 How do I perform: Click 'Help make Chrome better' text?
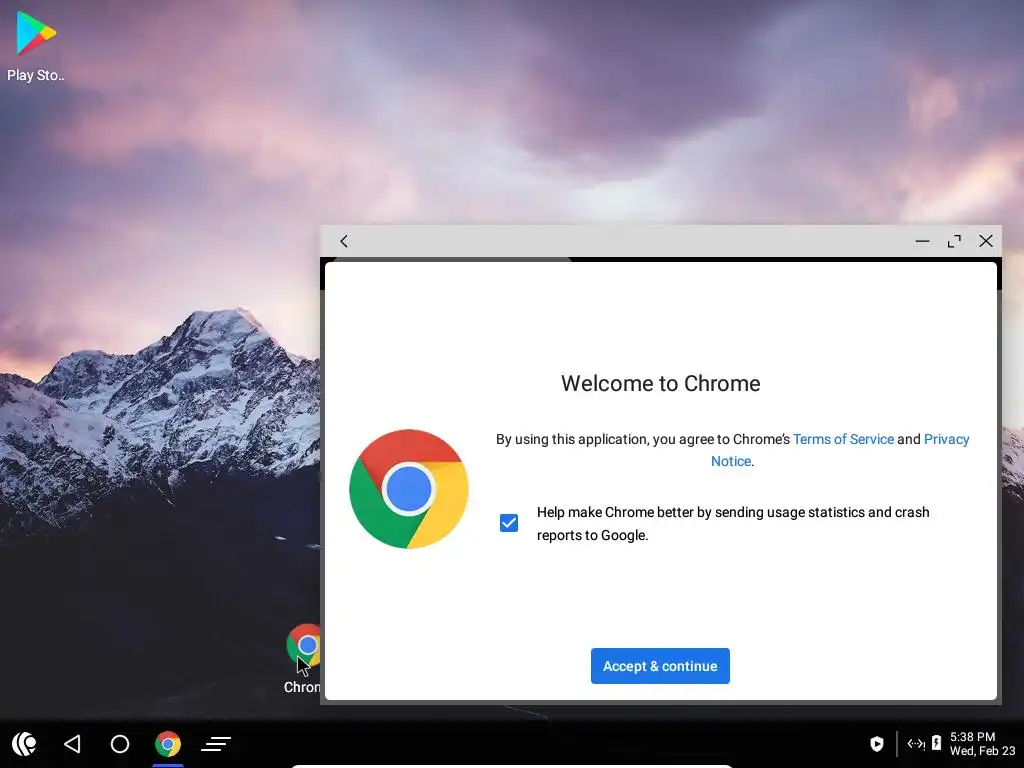[x=733, y=524]
